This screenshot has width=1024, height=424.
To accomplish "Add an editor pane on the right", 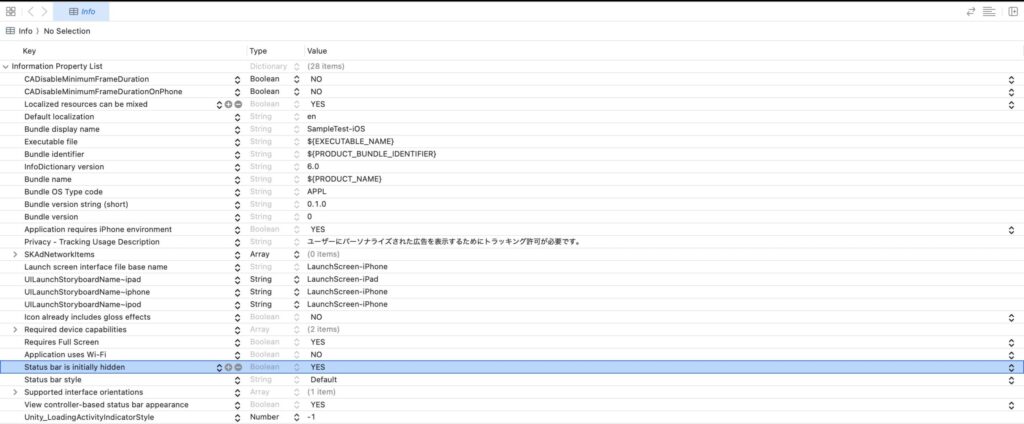I will tap(1011, 11).
